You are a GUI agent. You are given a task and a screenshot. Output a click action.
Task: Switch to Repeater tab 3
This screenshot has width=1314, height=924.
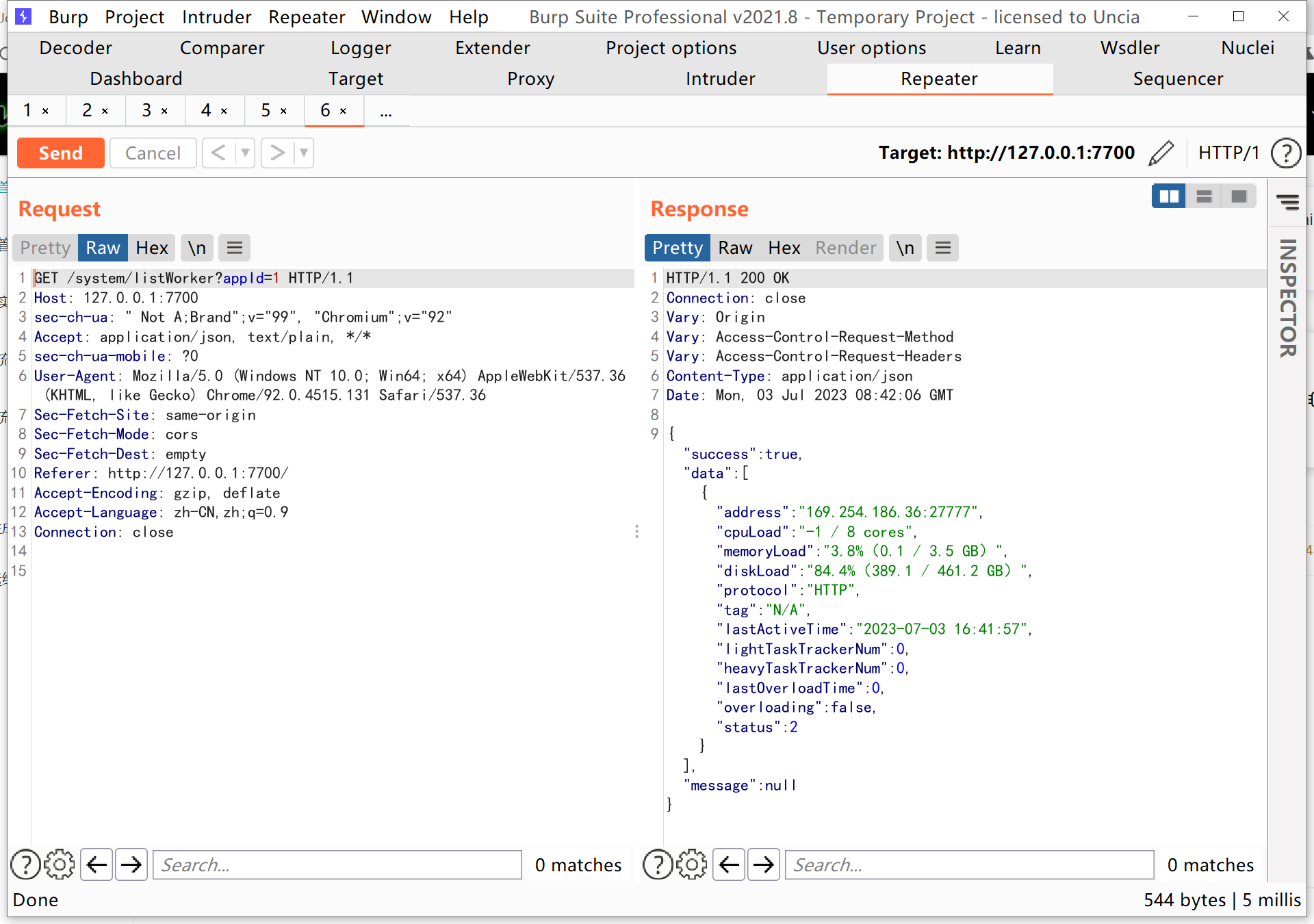pos(146,110)
